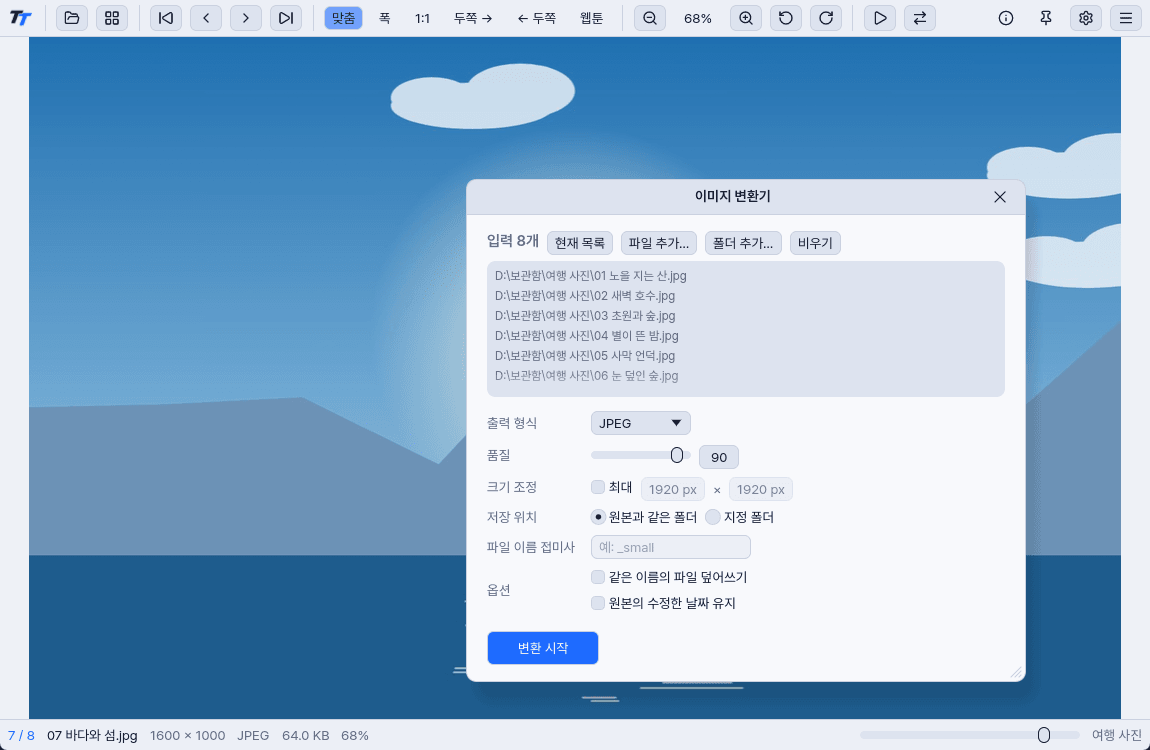Open the JPEG output format dropdown

[x=640, y=423]
